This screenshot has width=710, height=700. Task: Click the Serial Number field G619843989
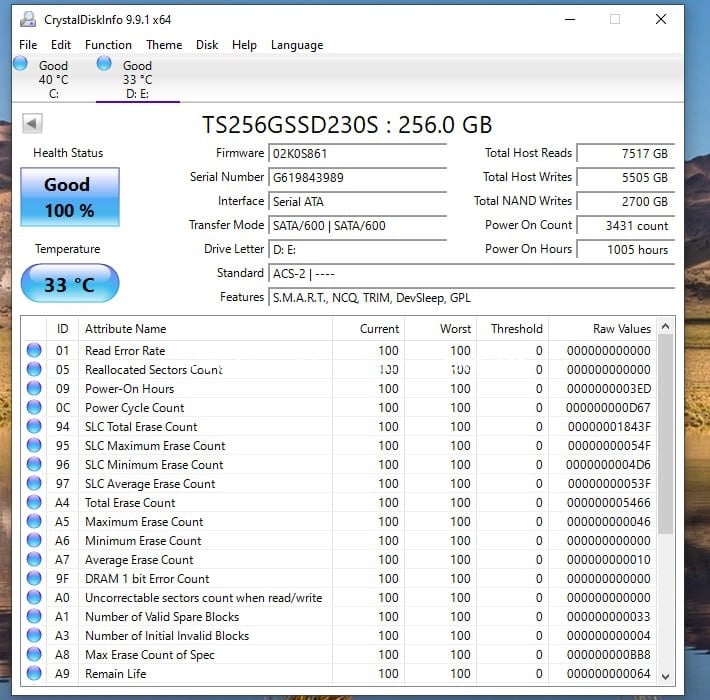tap(357, 177)
